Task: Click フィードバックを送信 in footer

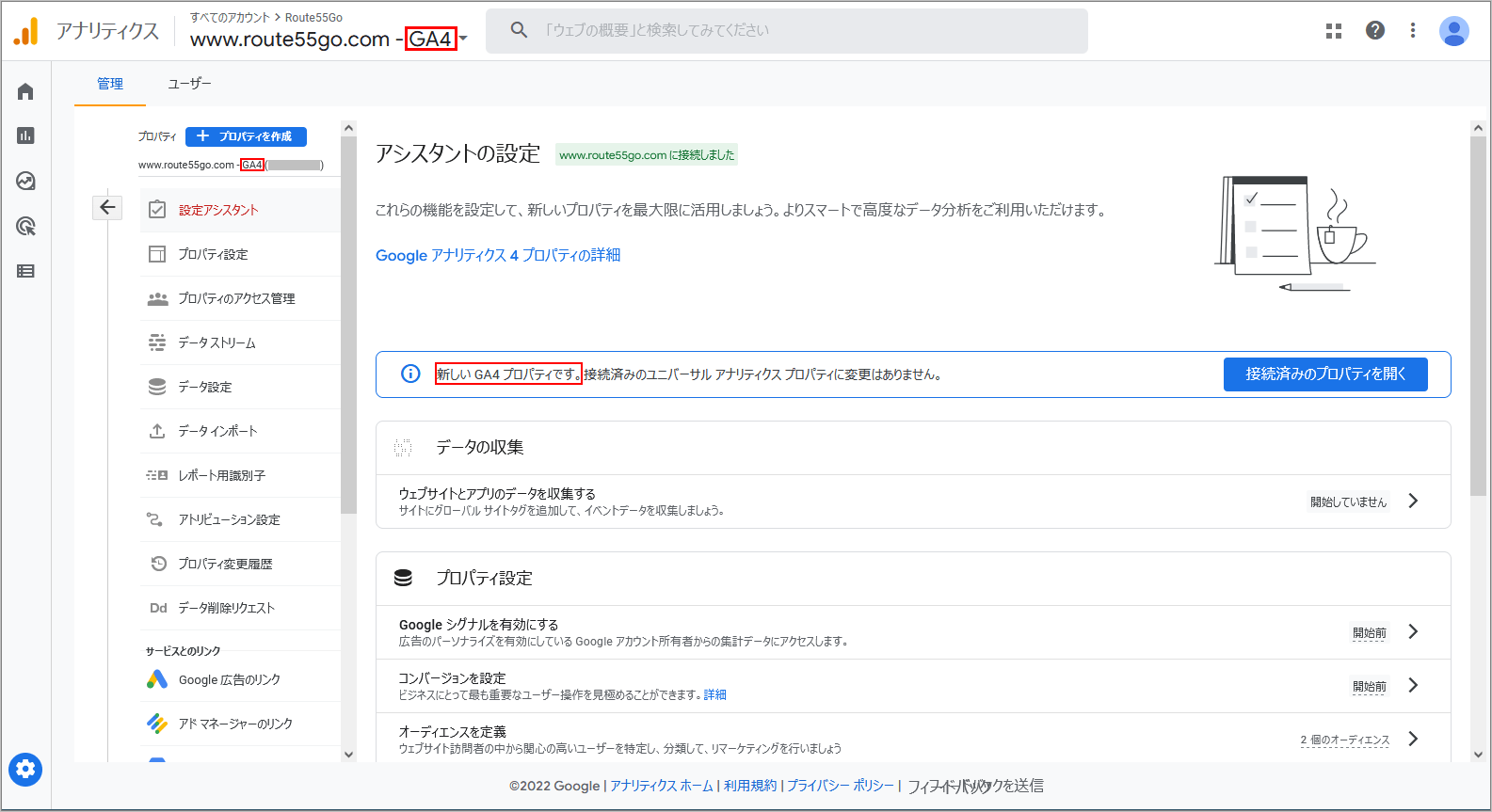Action: [975, 786]
